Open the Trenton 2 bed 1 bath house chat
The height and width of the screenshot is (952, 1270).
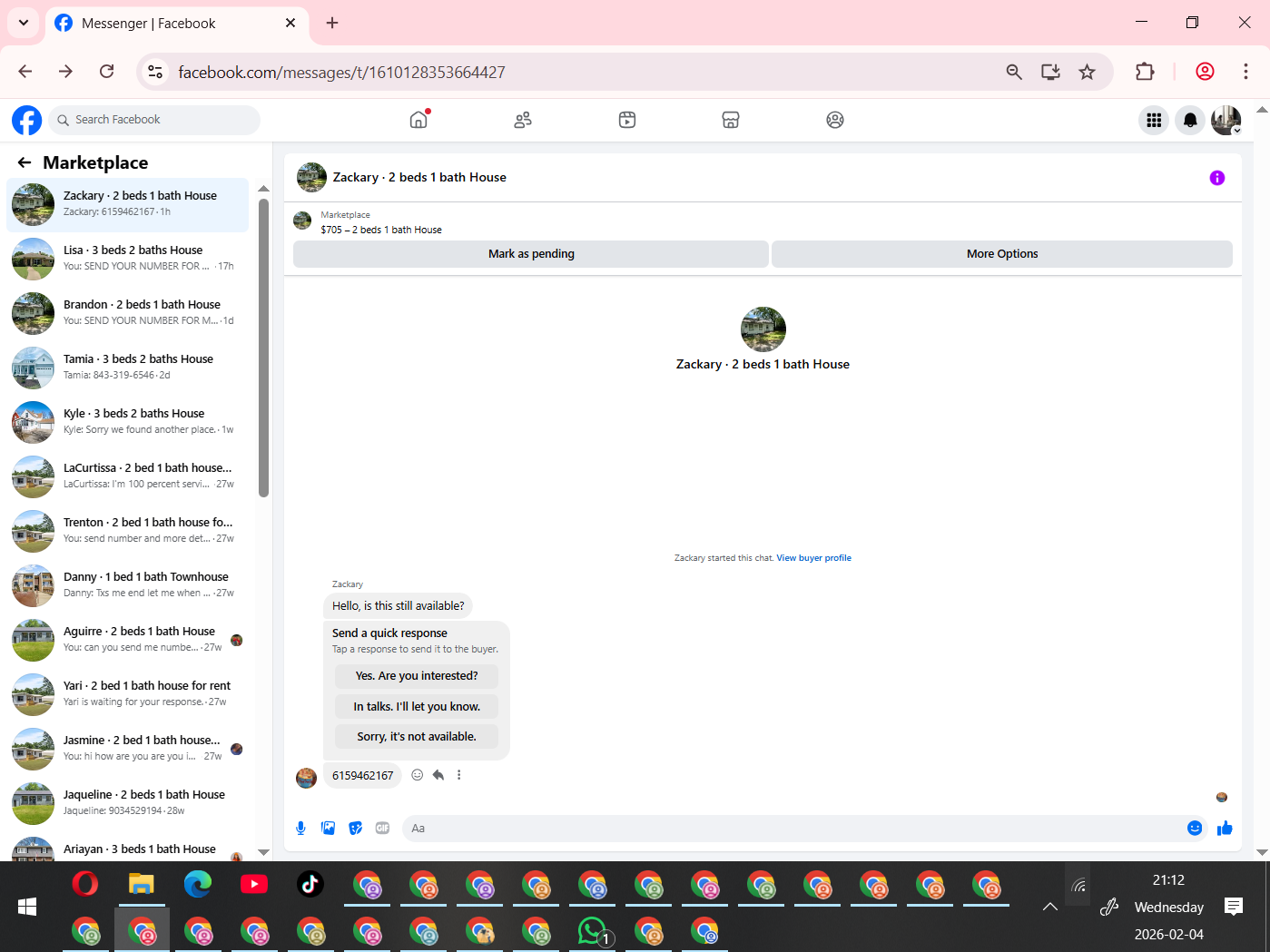[x=128, y=531]
